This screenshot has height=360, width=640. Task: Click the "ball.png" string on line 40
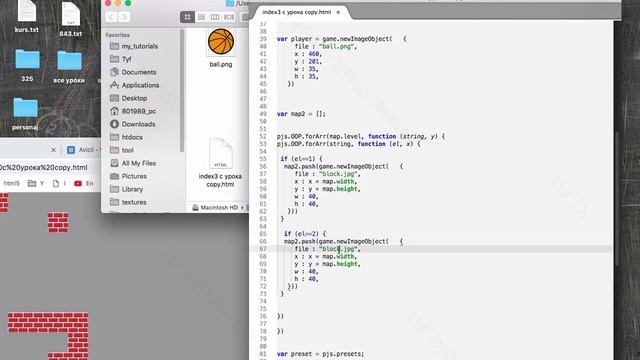pyautogui.click(x=337, y=47)
